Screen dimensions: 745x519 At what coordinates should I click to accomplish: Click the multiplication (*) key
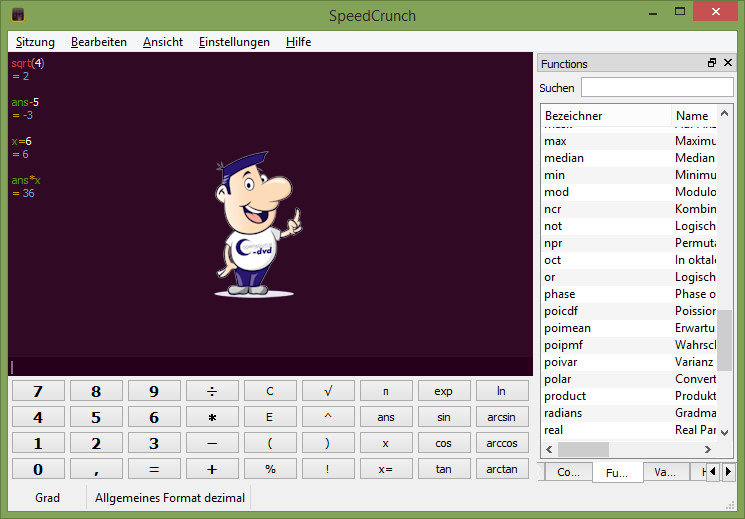click(x=211, y=417)
